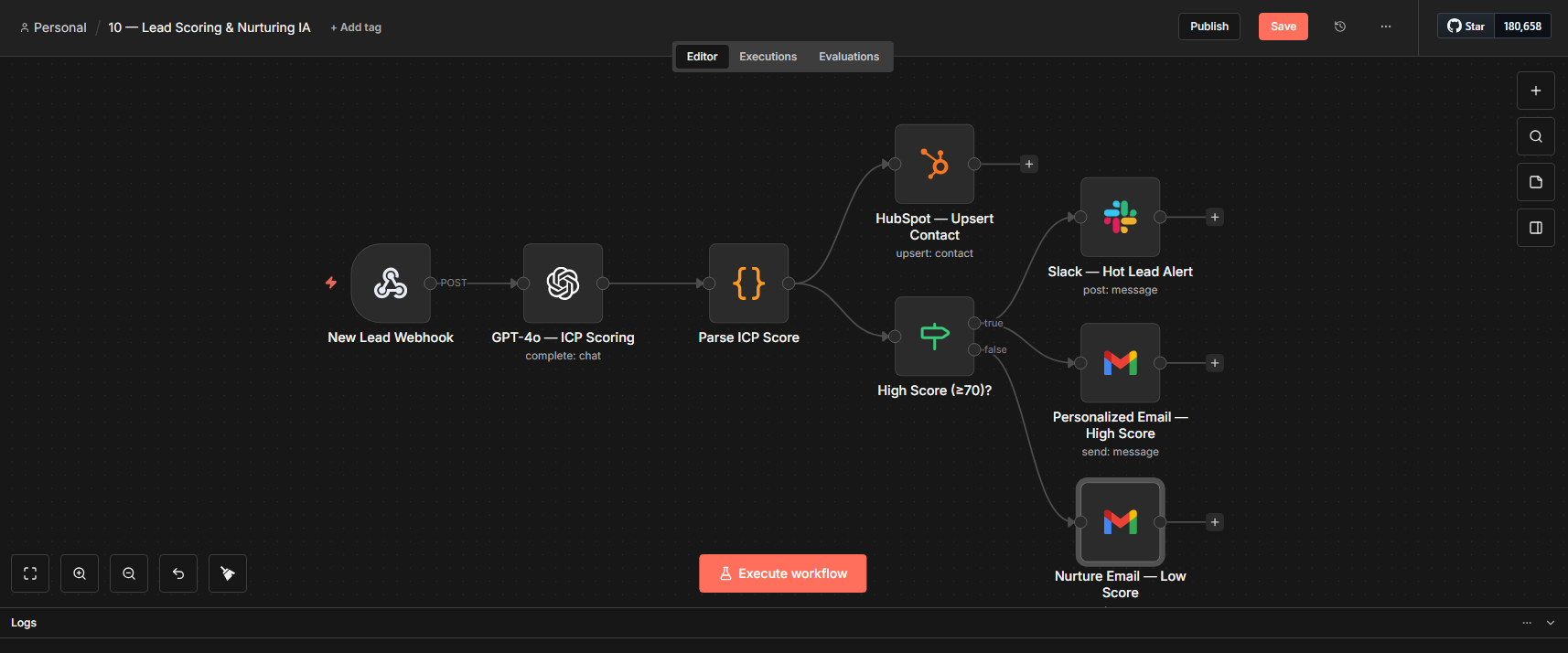This screenshot has width=1568, height=653.
Task: Add node after HubSpot Upsert Contact
Action: pyautogui.click(x=1029, y=164)
